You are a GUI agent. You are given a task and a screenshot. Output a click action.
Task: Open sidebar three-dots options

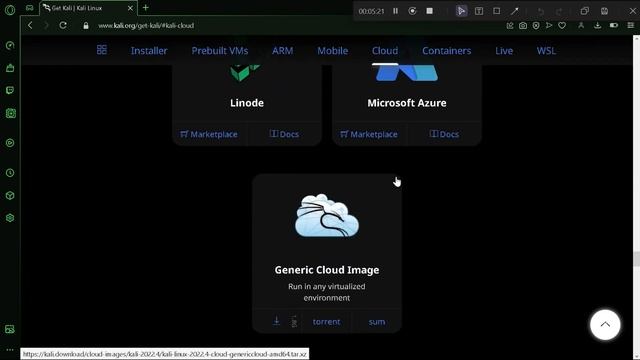pos(10,350)
